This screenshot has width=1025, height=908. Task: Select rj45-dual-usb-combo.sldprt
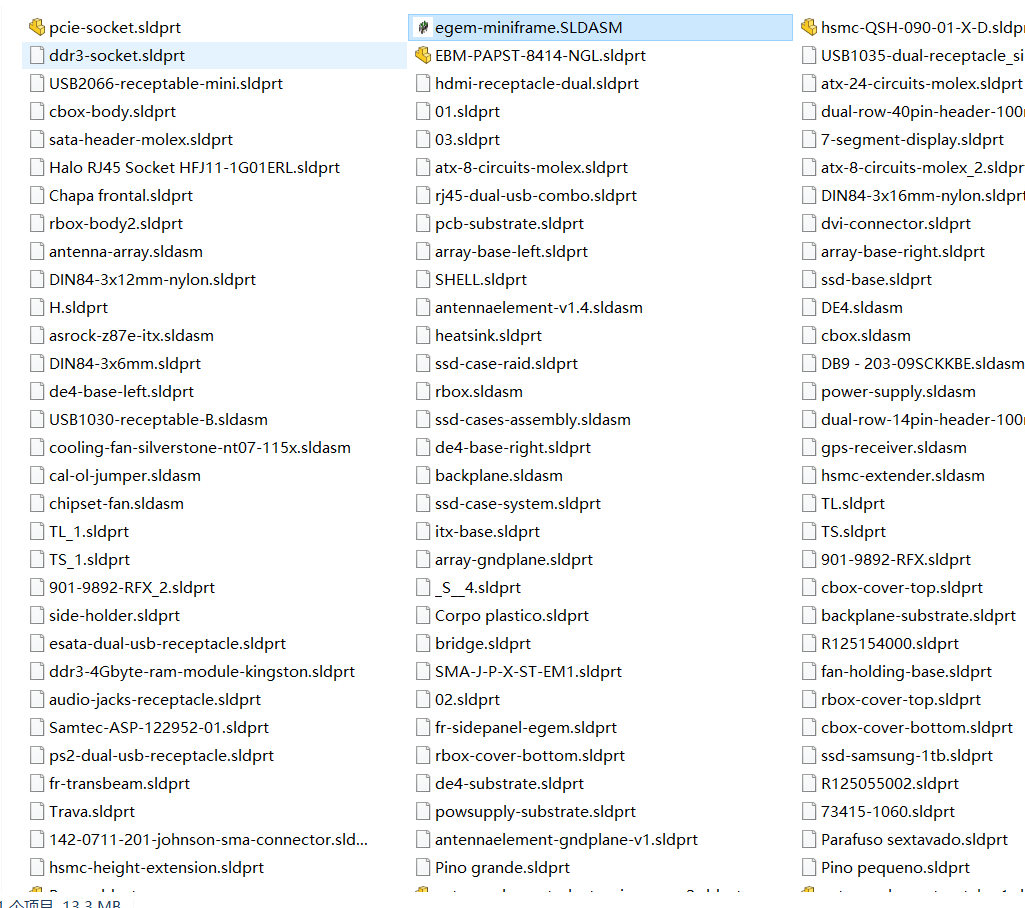(536, 195)
